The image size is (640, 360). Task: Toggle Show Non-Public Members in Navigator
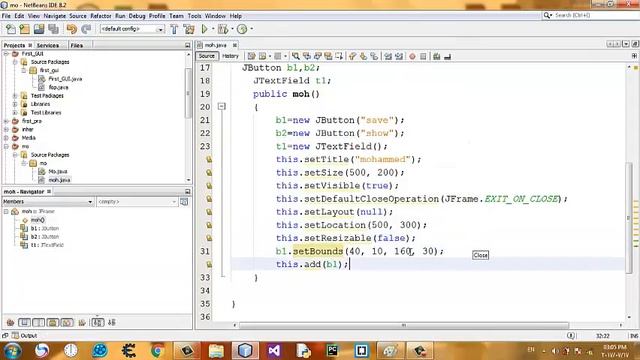tap(53, 322)
